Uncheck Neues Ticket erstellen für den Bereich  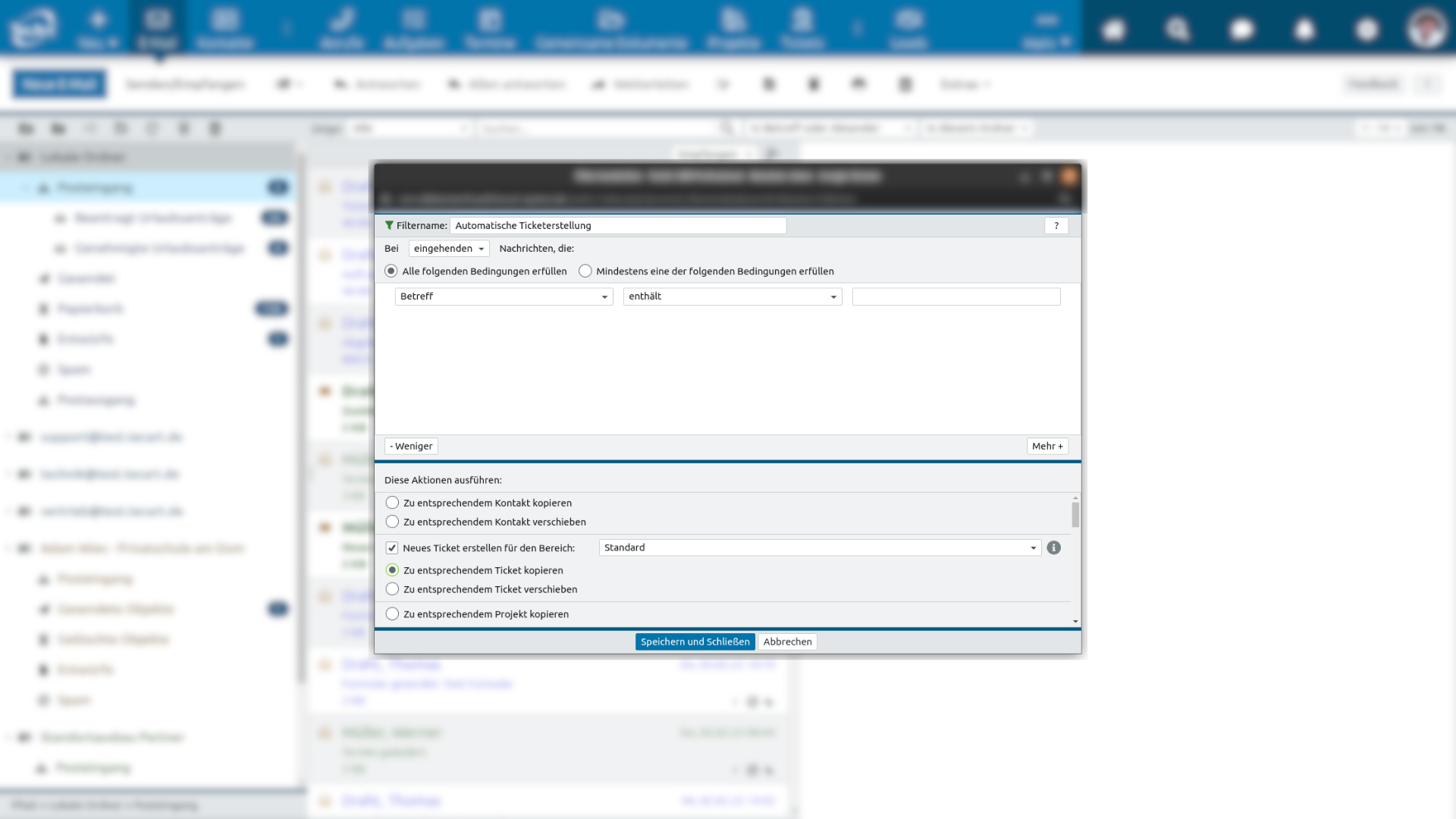(392, 548)
